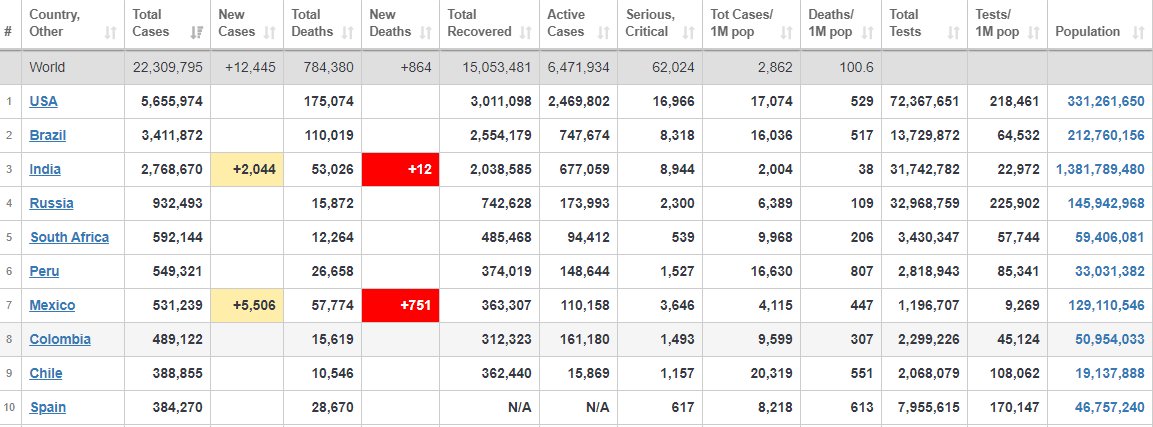Viewport: 1153px width, 427px height.
Task: Open the Colombia country link
Action: tap(60, 339)
